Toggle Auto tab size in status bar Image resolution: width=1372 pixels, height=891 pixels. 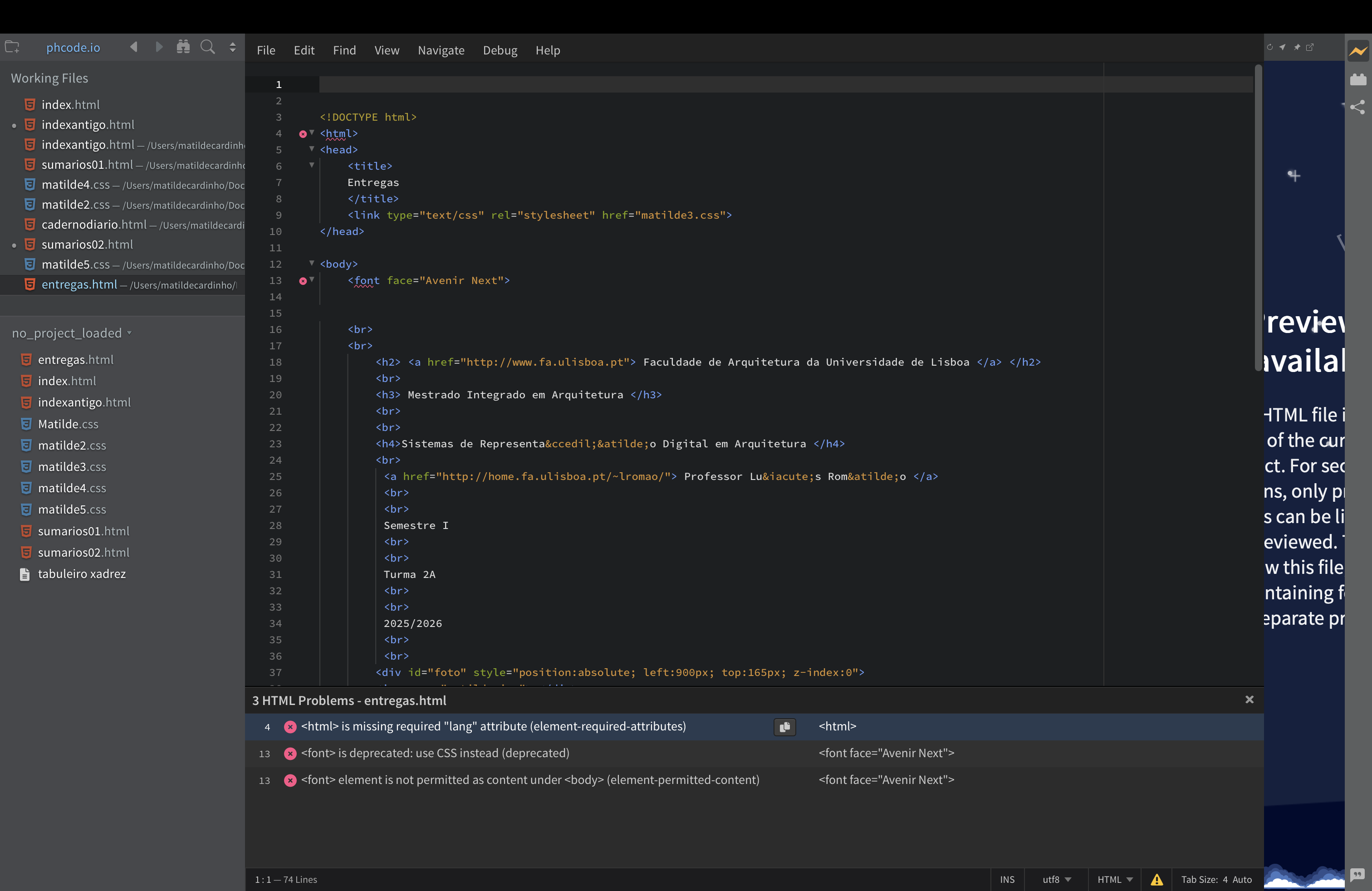(x=1242, y=880)
